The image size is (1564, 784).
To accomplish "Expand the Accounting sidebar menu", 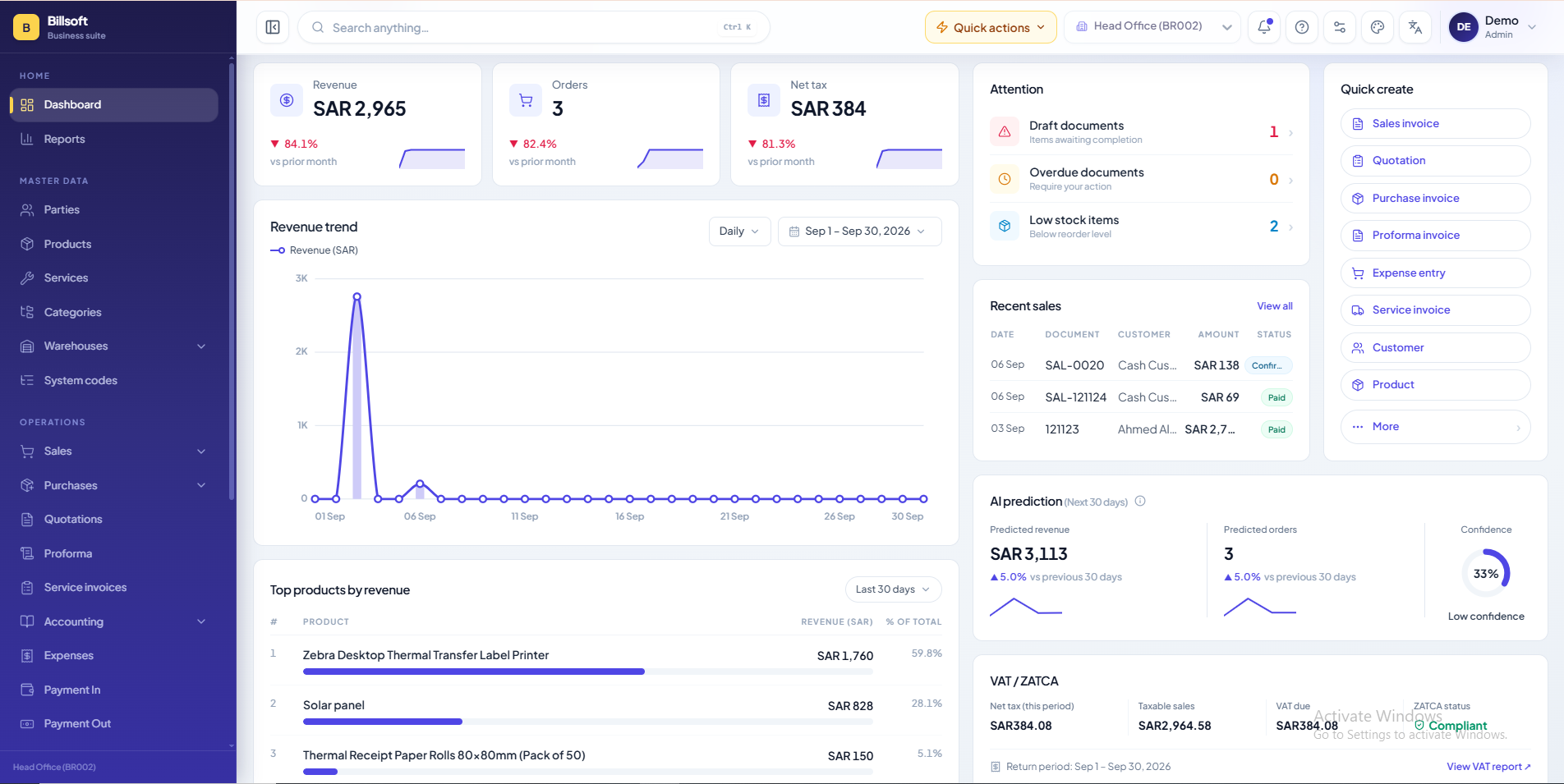I will (x=113, y=622).
